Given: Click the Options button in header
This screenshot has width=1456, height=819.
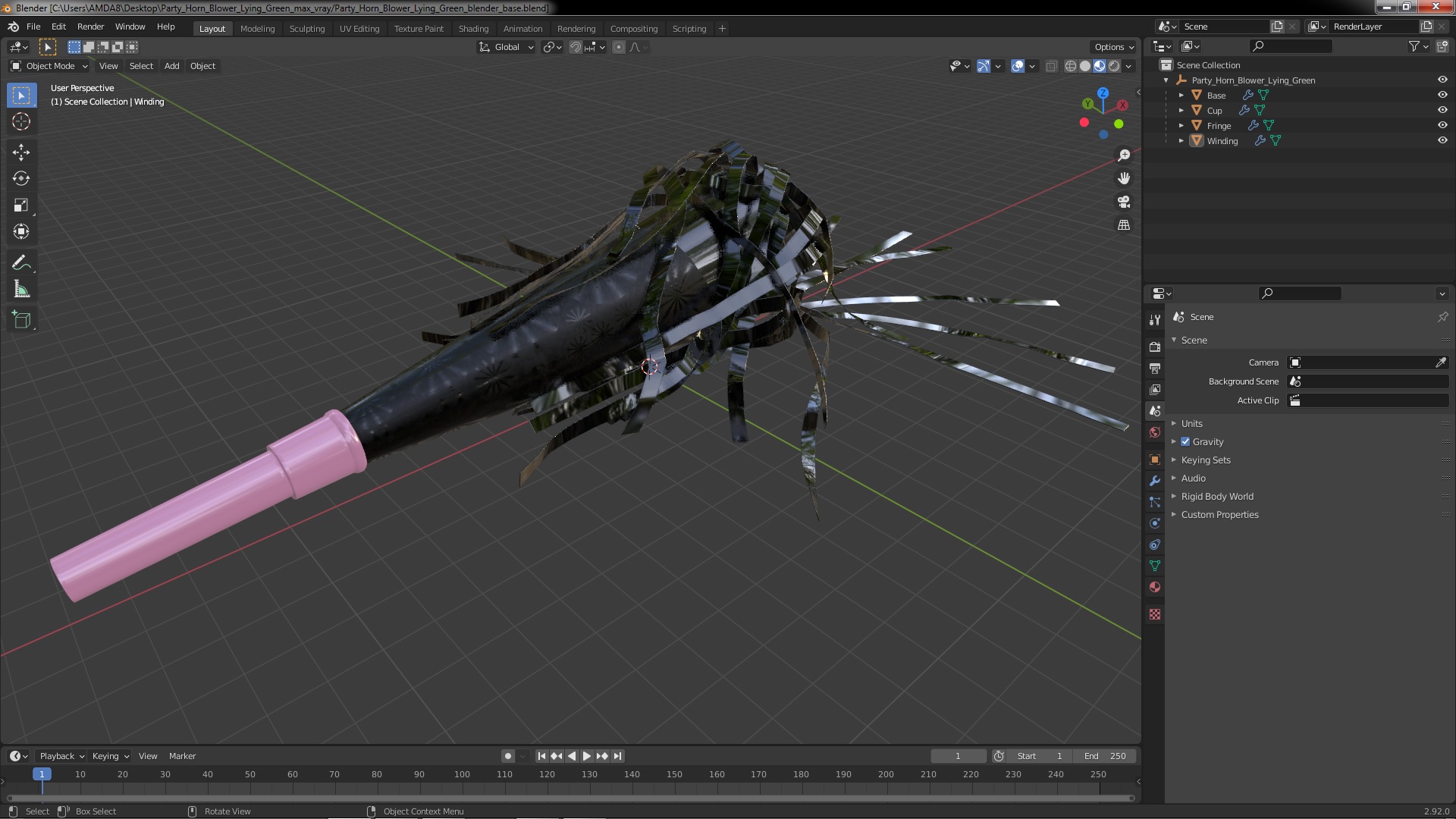Looking at the screenshot, I should click(x=1113, y=47).
